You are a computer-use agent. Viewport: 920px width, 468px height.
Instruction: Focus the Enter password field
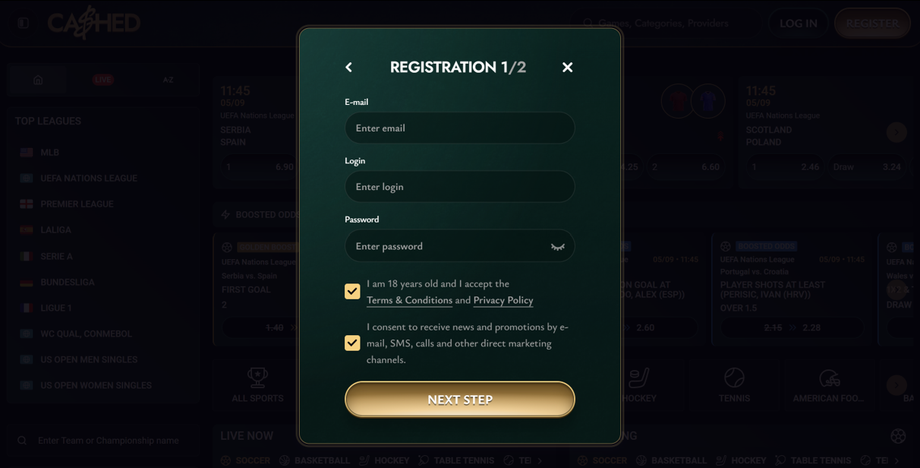[x=459, y=246]
